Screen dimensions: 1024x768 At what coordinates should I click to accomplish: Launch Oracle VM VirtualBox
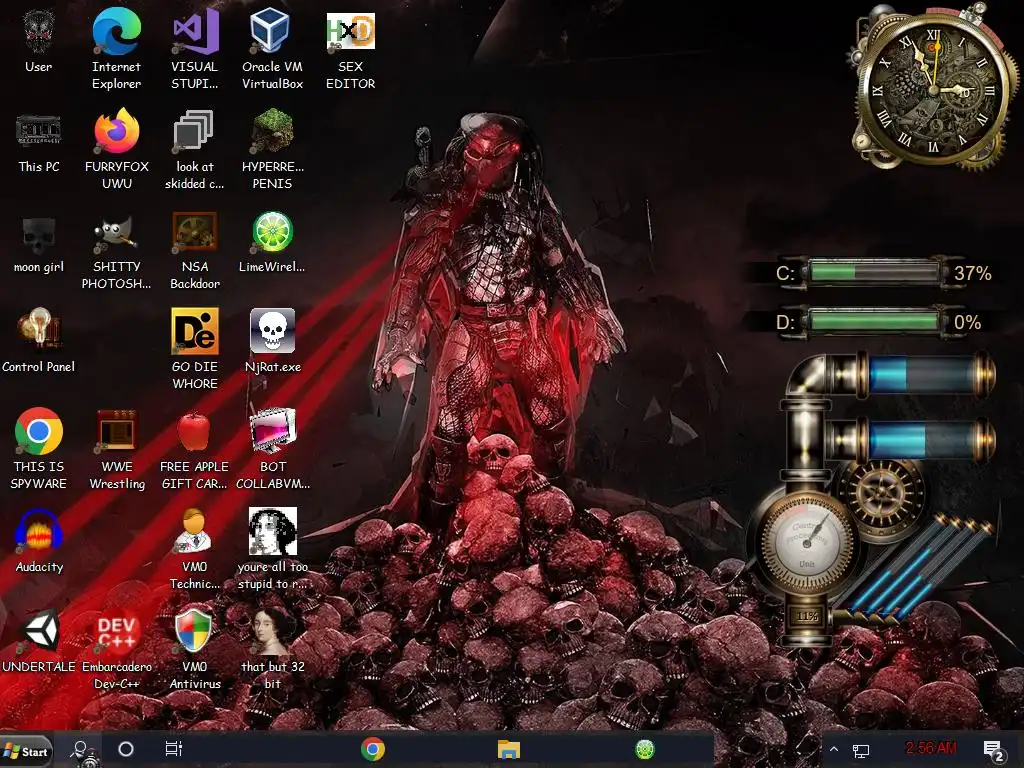click(x=272, y=33)
